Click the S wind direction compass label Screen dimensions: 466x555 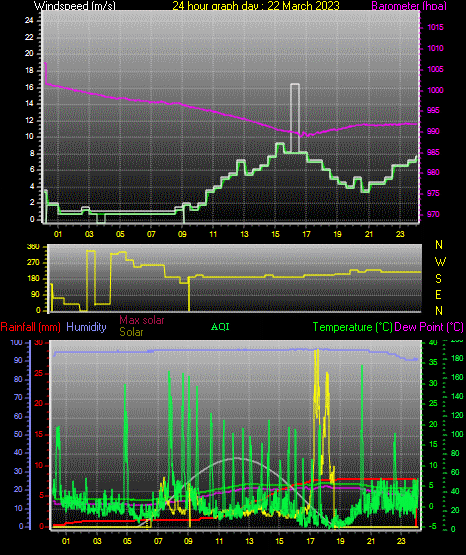tap(438, 279)
